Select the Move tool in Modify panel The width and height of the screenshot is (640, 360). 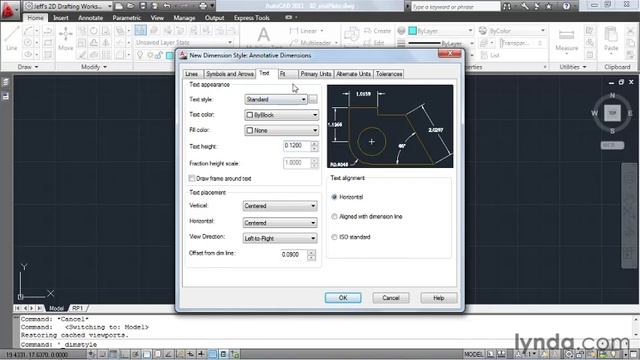point(65,38)
